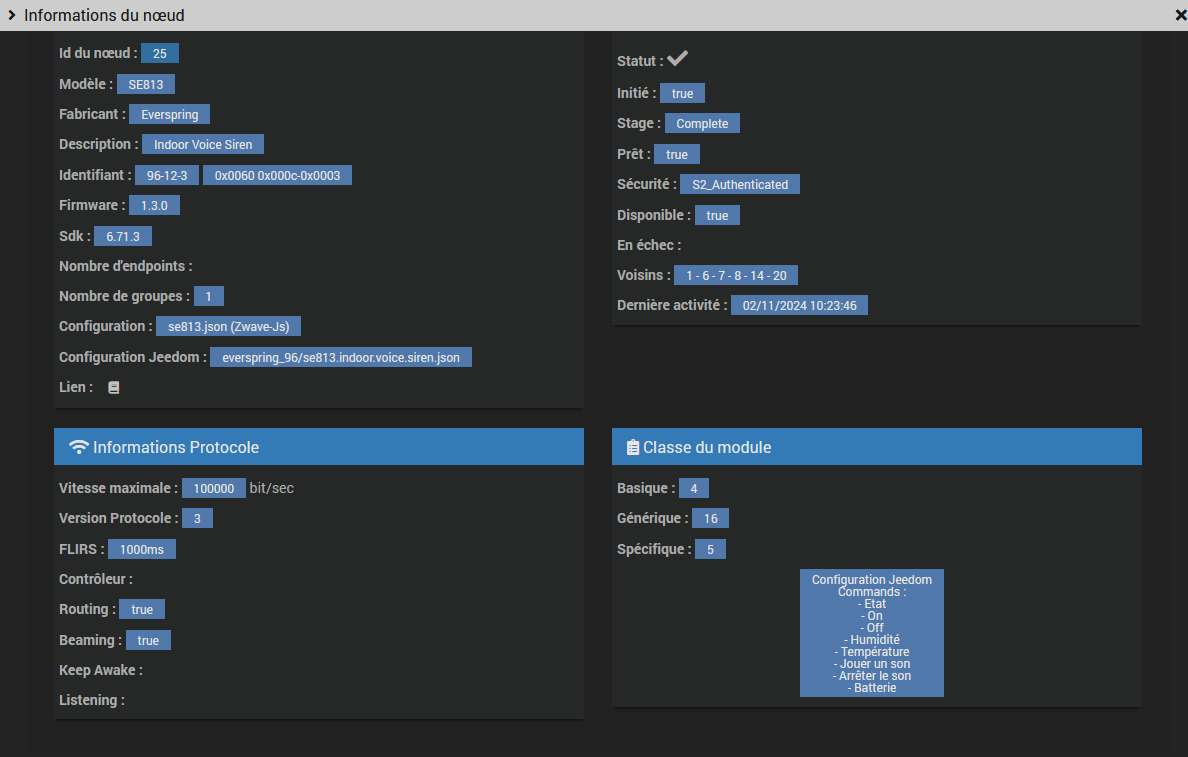
Task: Select the Version Protocole value 3
Action: (198, 518)
